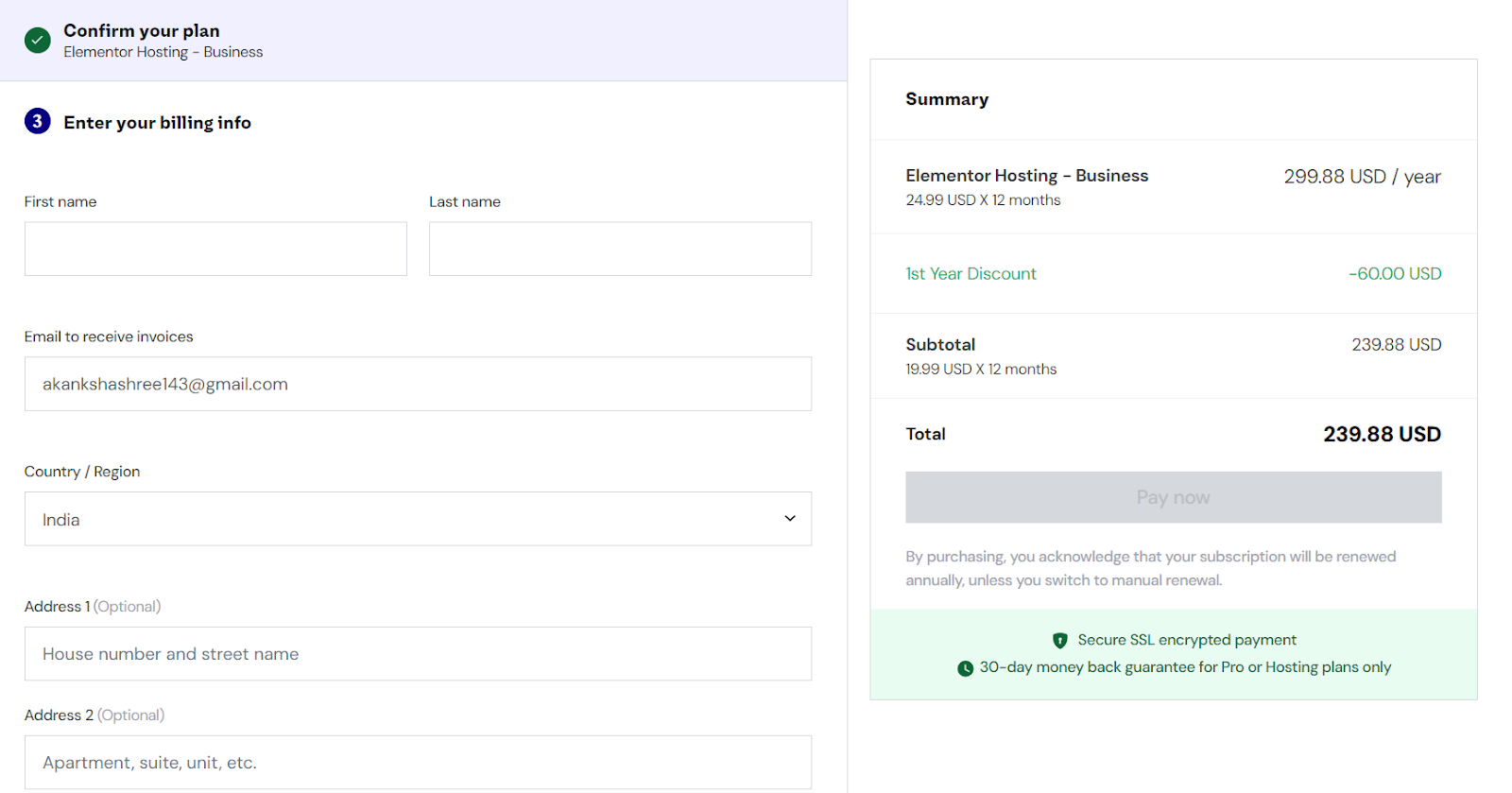Screen dimensions: 1512x793
Task: Click the Country / Region label
Action: tap(82, 472)
